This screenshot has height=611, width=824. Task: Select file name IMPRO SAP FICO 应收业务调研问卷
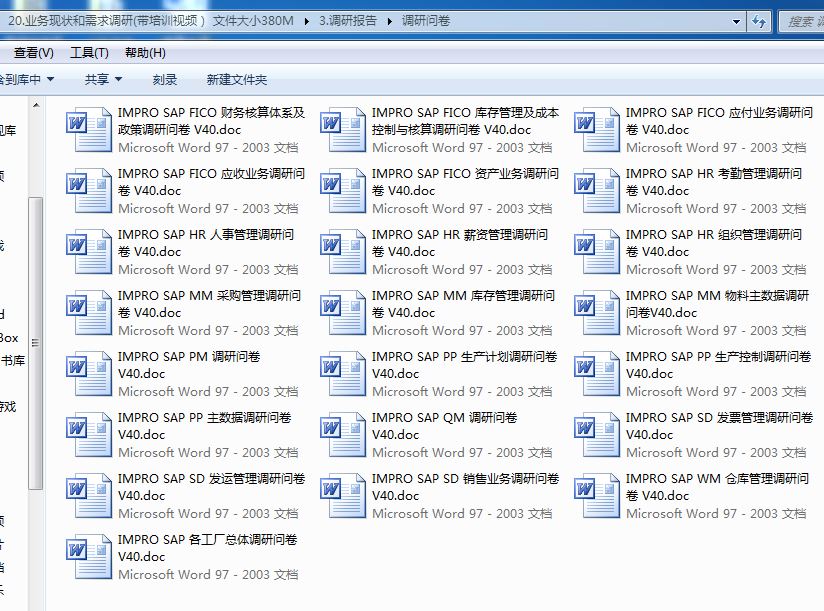point(211,182)
